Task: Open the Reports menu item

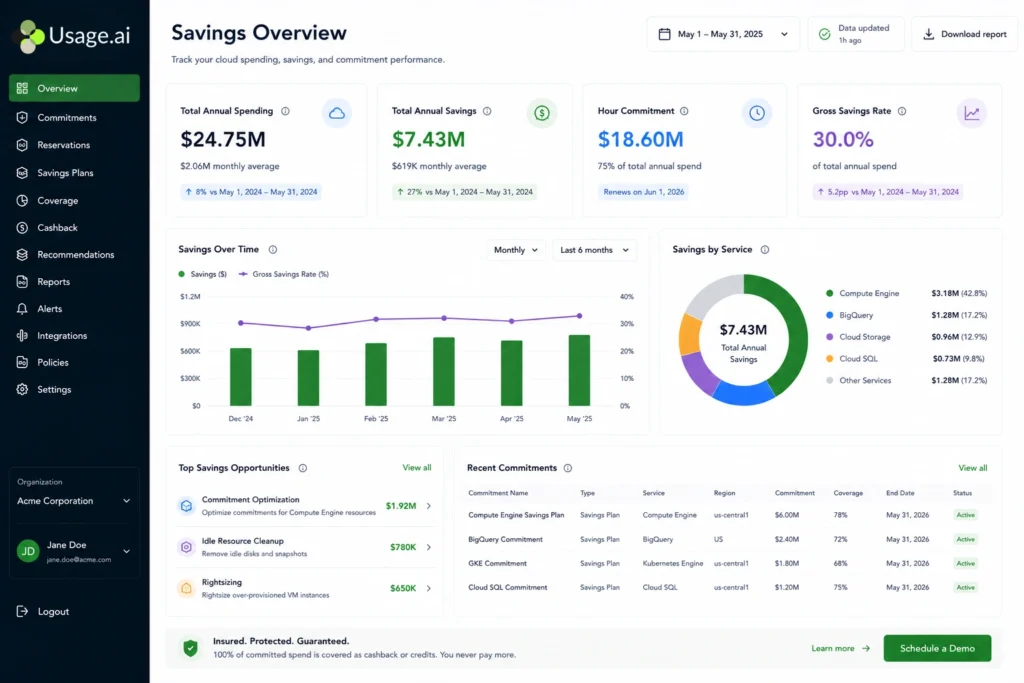Action: (x=74, y=282)
